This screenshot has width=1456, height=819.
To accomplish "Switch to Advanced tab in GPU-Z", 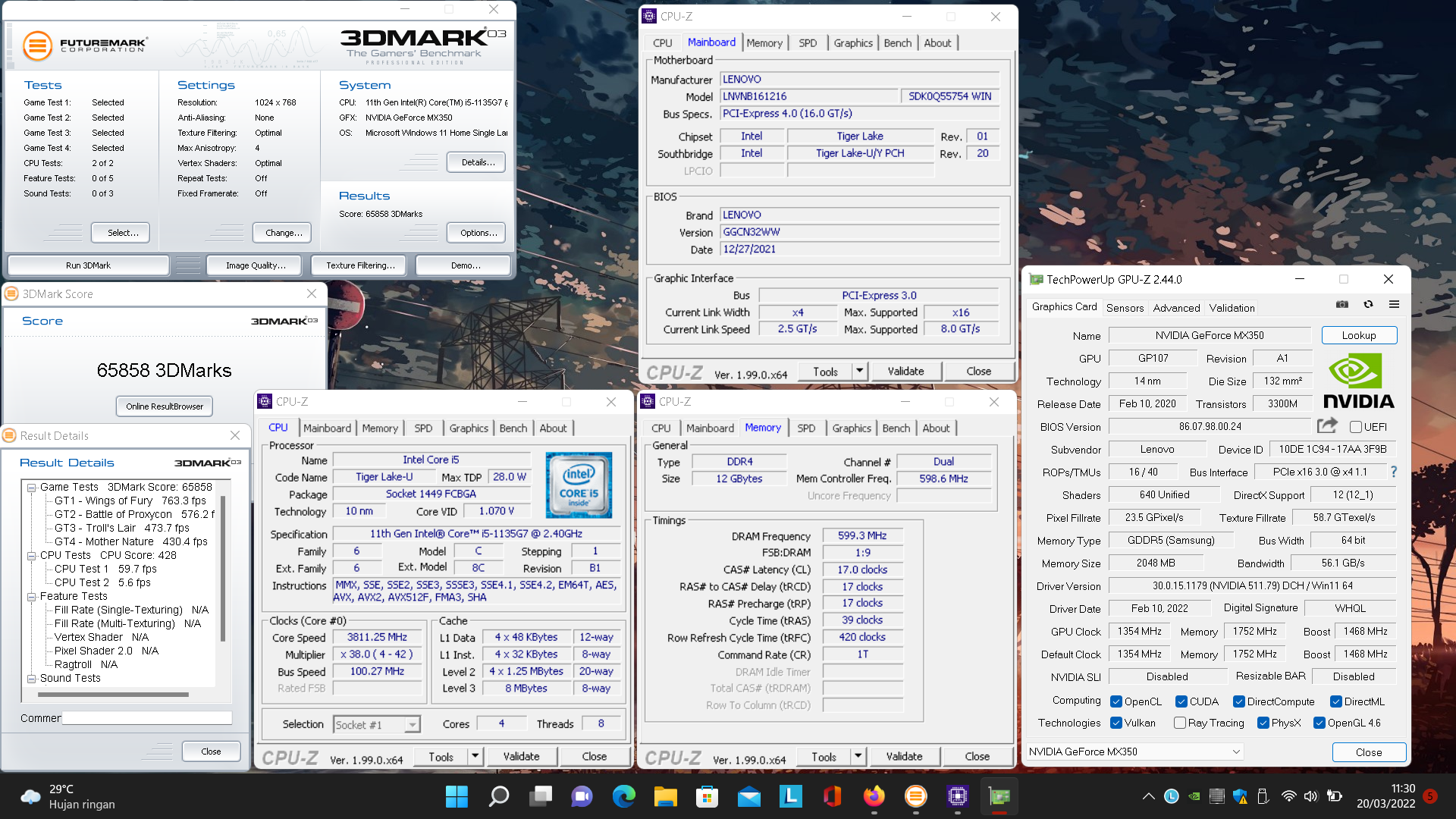I will (x=1176, y=308).
